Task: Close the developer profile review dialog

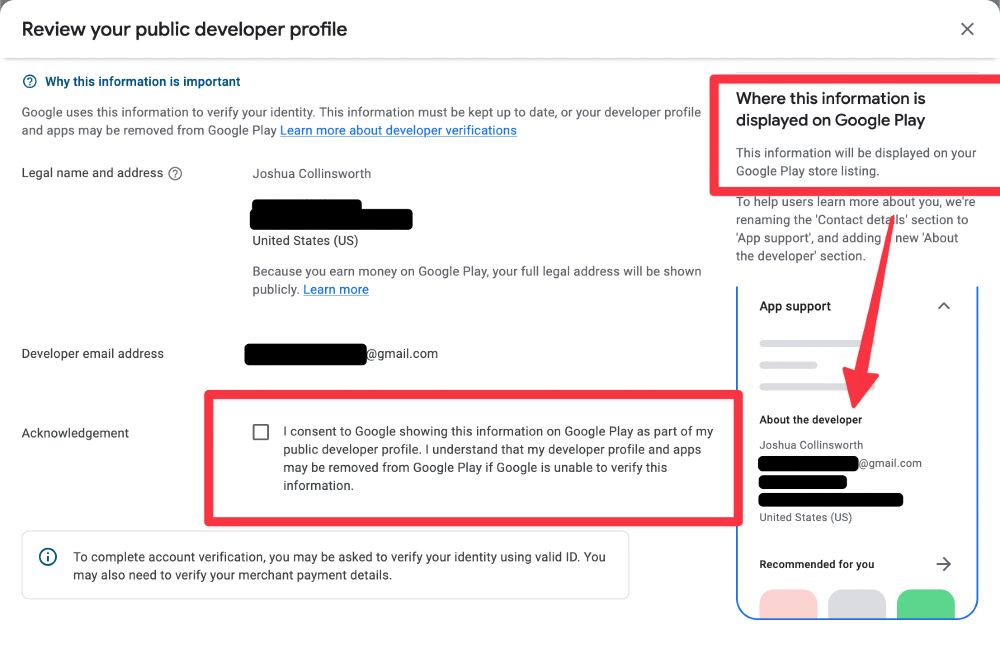Action: tap(967, 29)
